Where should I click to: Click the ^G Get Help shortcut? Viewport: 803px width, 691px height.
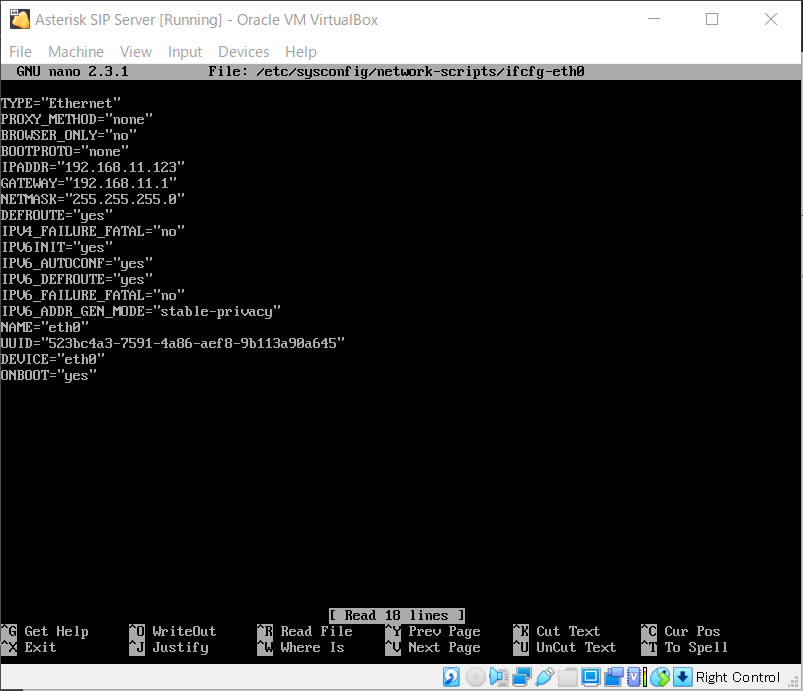[45, 631]
